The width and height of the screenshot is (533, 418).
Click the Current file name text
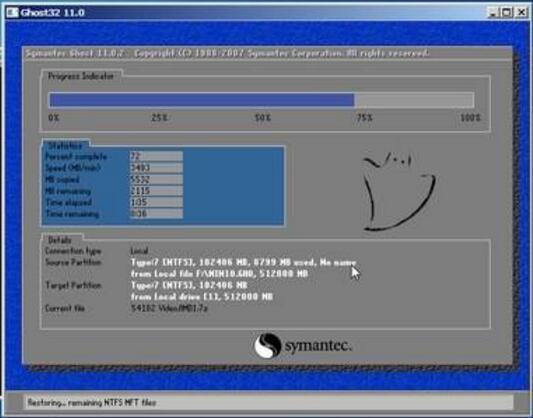169,309
